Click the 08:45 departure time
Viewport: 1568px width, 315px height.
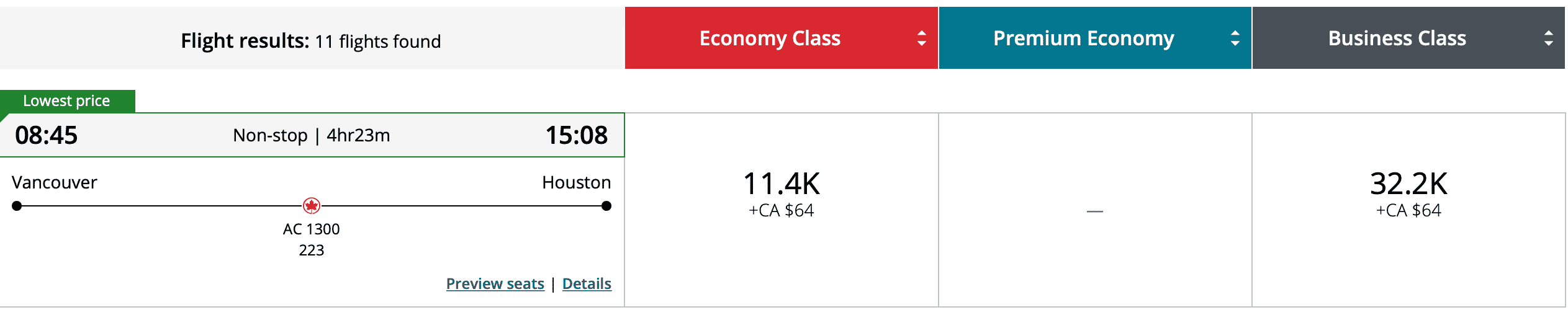(47, 135)
